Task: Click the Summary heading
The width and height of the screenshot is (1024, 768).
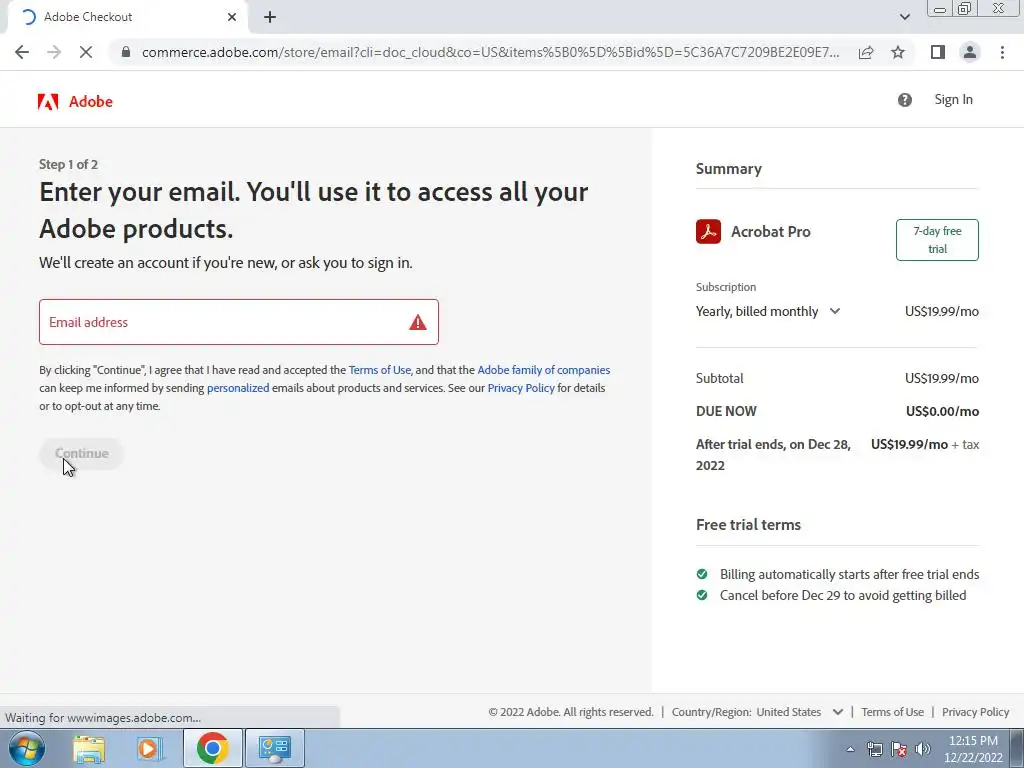Action: point(729,168)
